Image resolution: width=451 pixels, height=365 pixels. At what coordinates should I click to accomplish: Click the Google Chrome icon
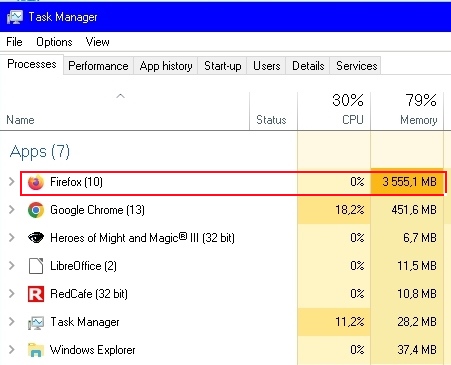(36, 210)
